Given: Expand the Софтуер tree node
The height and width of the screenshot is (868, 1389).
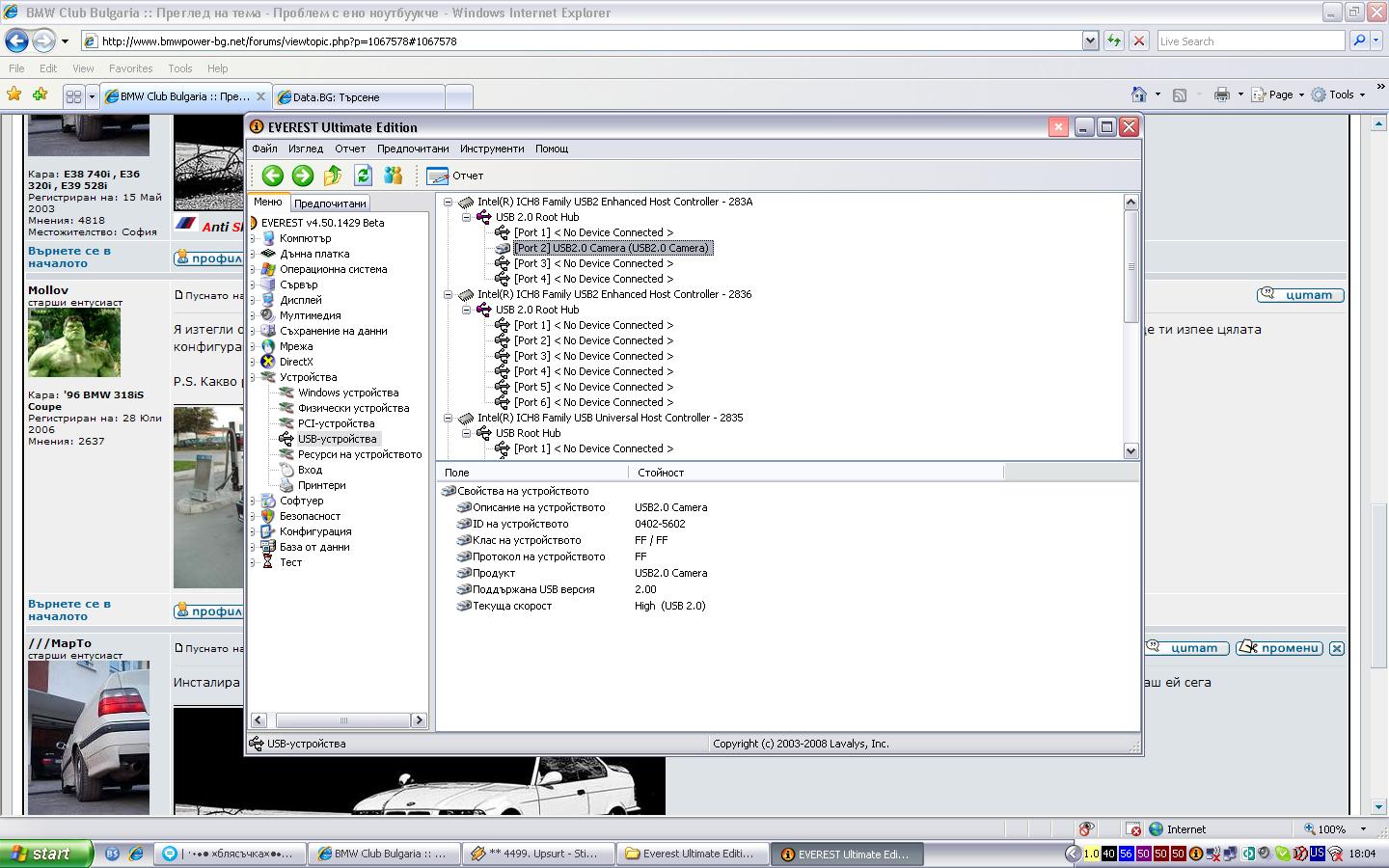Looking at the screenshot, I should [x=254, y=501].
